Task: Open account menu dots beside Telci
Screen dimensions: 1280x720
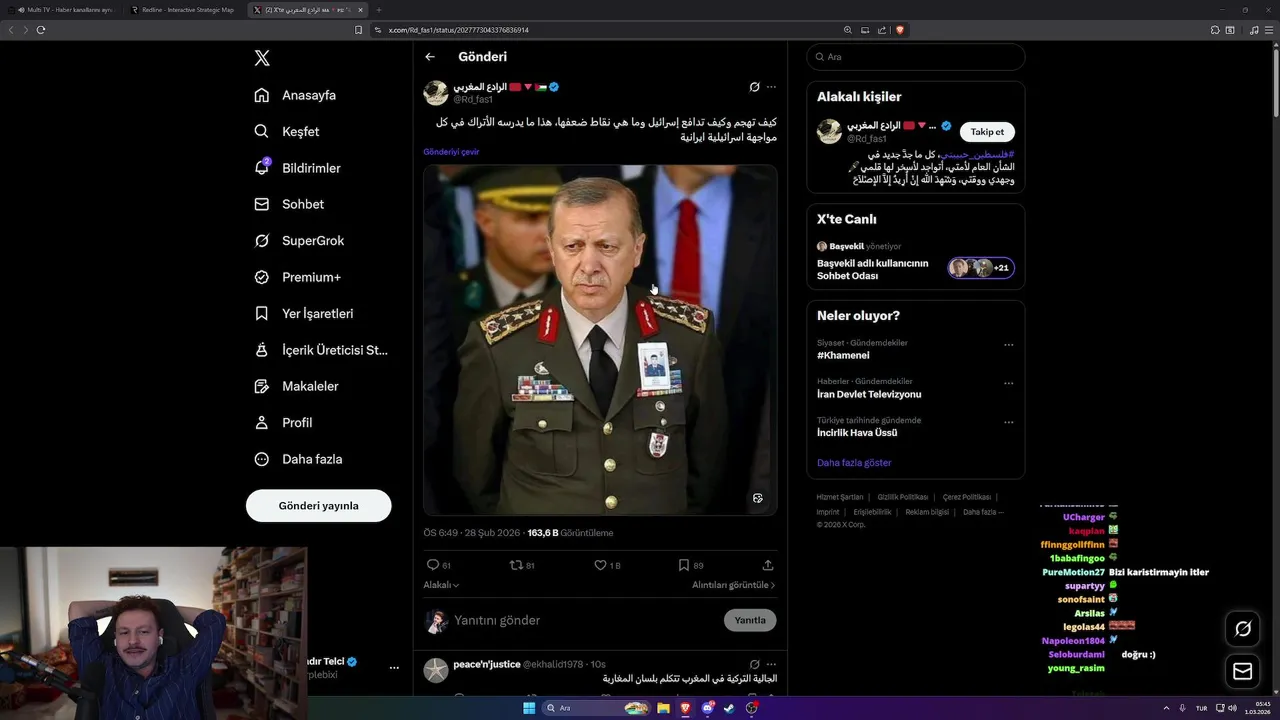Action: pyautogui.click(x=394, y=667)
